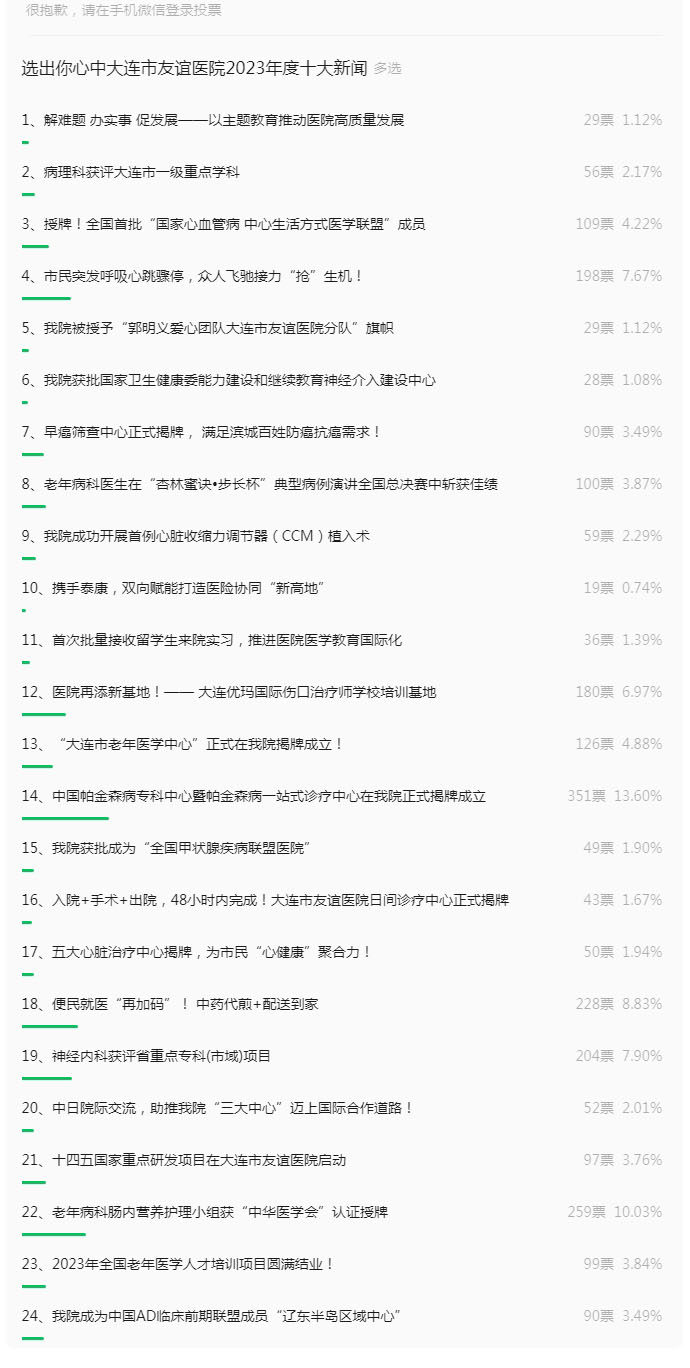
Task: Choose option 10 携手泰康
Action: 173,588
